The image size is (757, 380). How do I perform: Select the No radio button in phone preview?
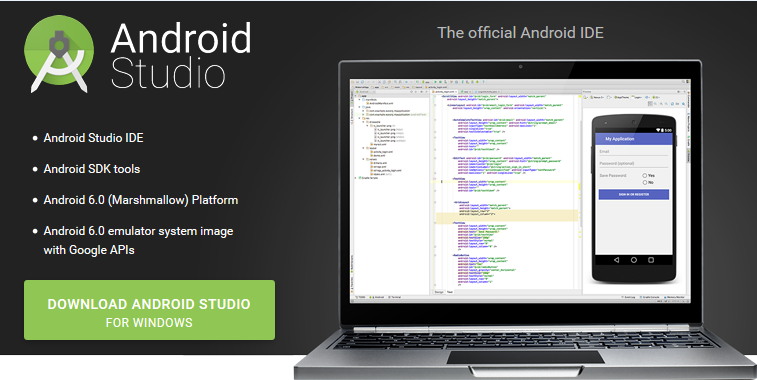point(645,183)
